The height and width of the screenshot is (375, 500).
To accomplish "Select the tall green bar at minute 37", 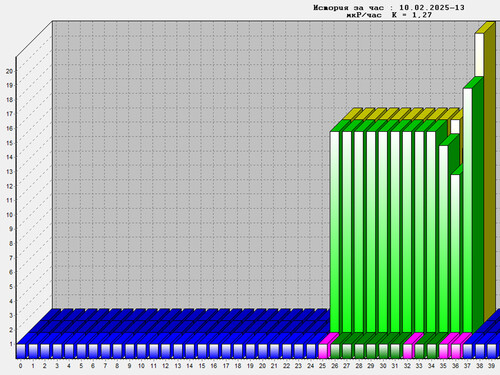I will 467,210.
